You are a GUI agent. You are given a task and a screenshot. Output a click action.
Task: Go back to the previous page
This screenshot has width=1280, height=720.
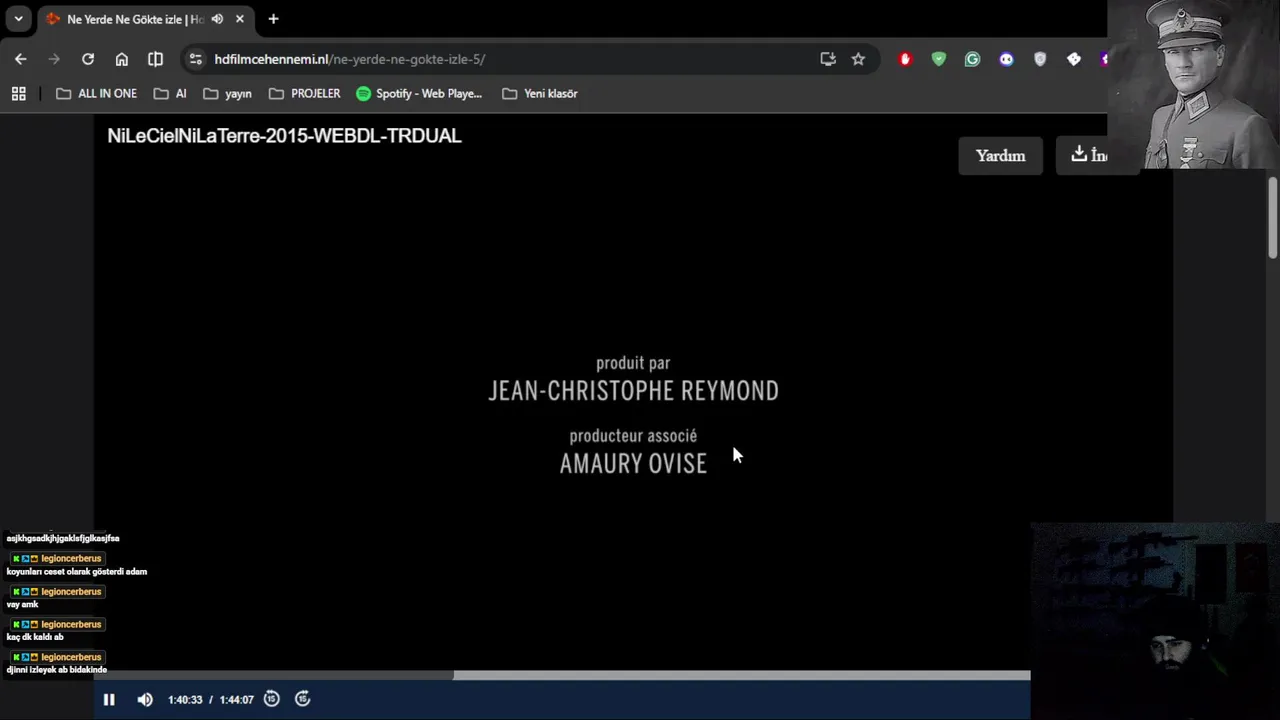[21, 59]
